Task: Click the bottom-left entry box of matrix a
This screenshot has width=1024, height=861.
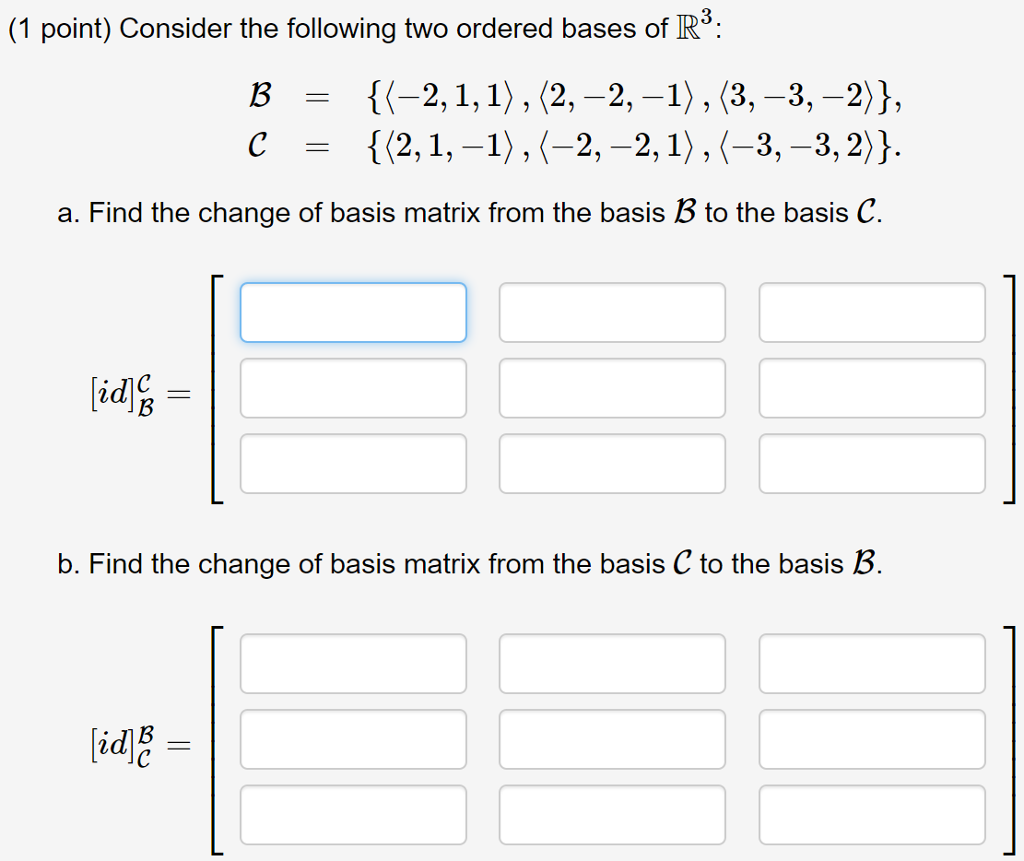Action: [353, 463]
